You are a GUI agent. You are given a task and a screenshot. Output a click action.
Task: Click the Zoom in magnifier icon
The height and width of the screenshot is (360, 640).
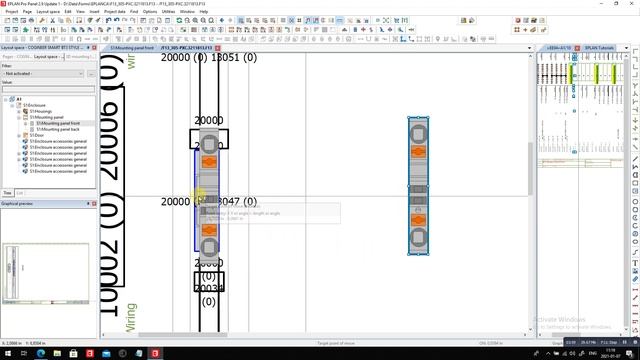pos(195,20)
